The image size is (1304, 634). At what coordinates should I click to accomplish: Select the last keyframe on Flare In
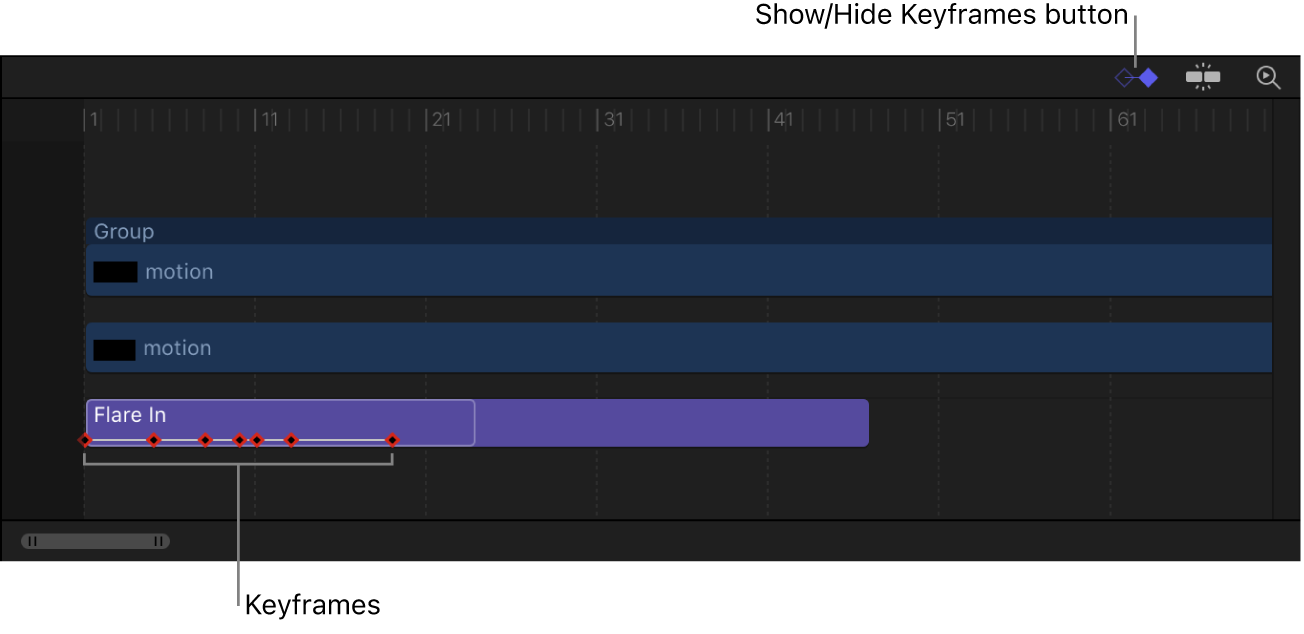(393, 439)
